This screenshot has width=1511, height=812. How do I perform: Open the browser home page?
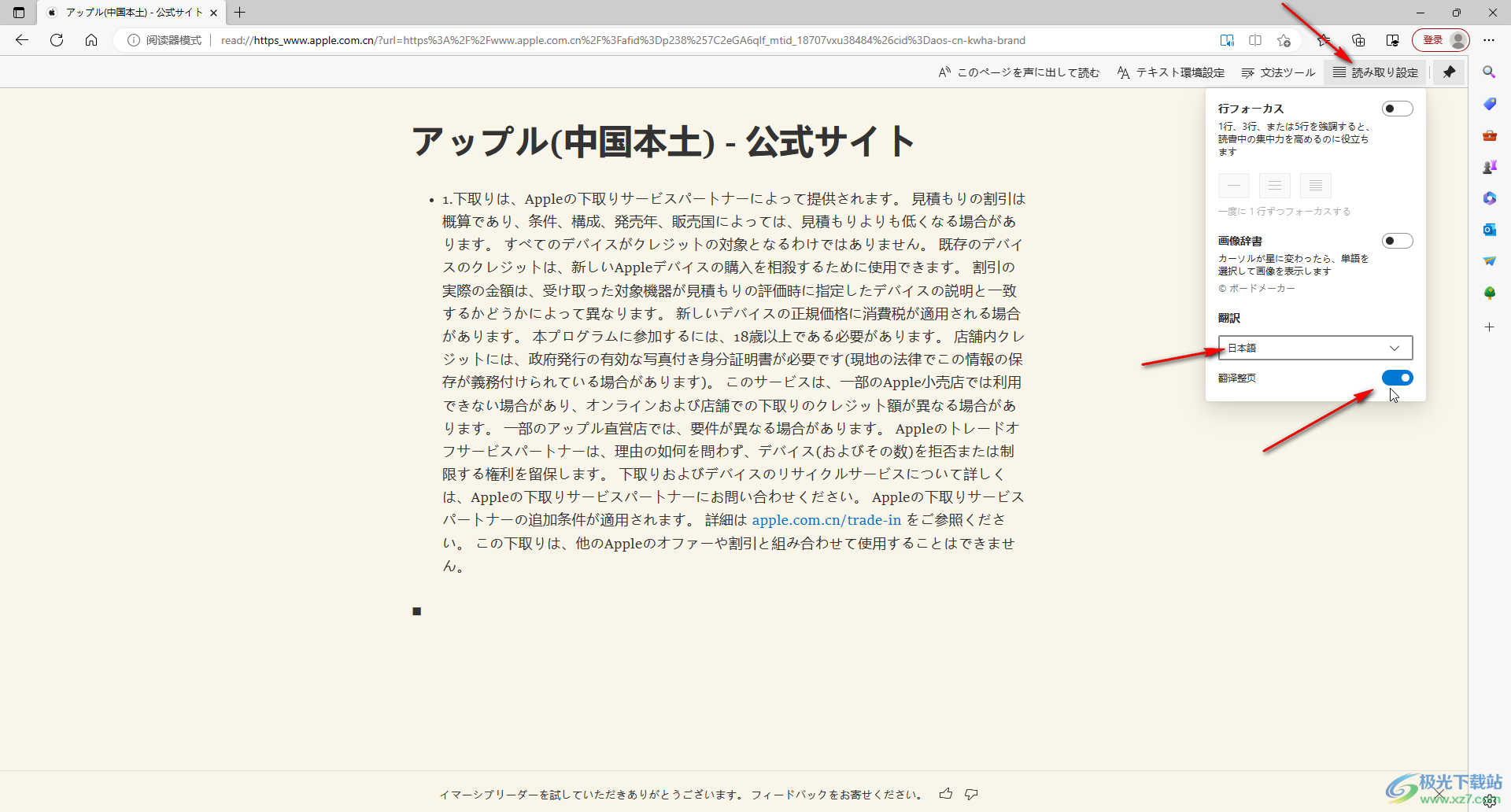(x=91, y=40)
